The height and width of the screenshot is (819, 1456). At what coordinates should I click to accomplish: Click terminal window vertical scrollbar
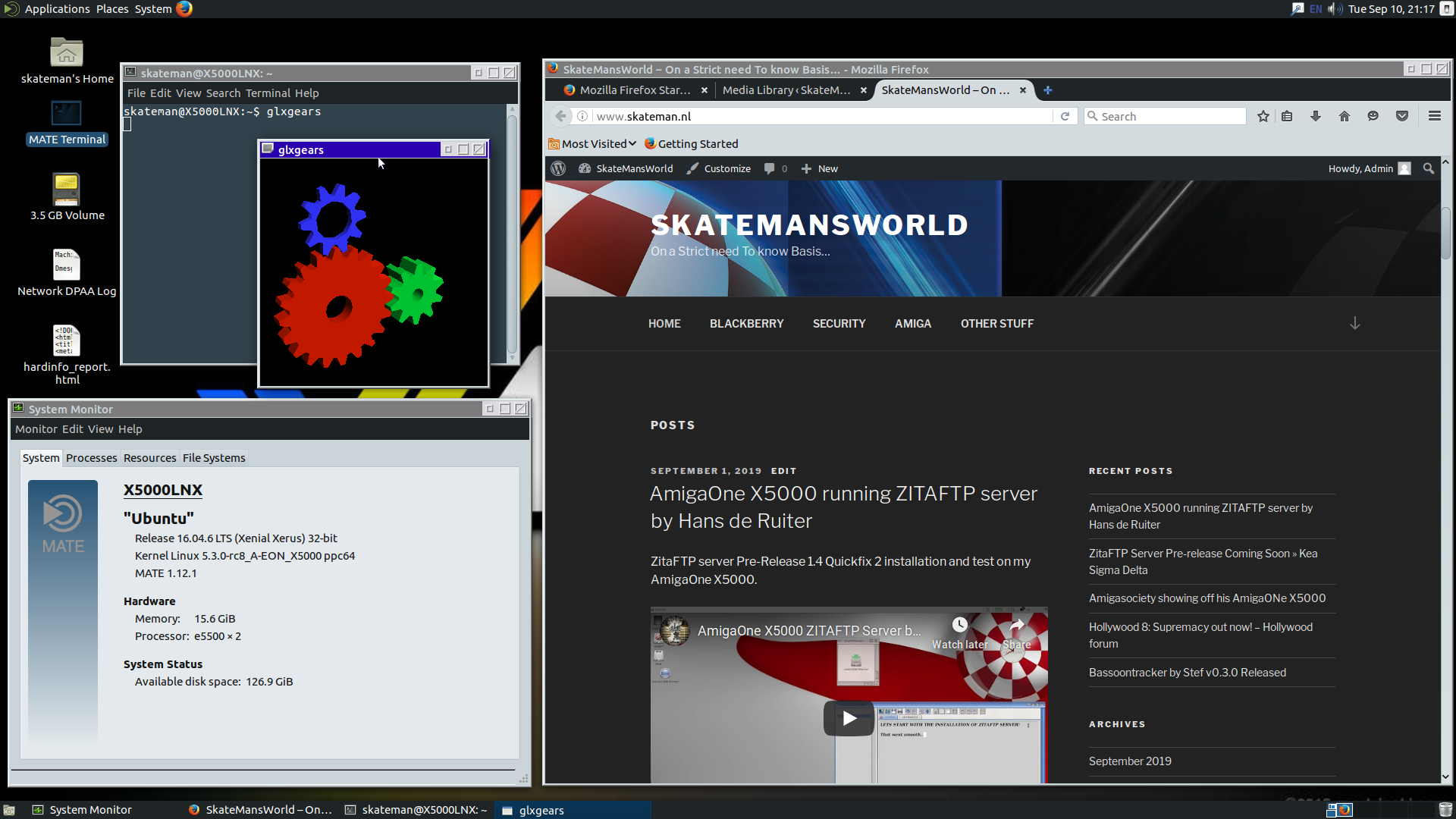point(512,234)
